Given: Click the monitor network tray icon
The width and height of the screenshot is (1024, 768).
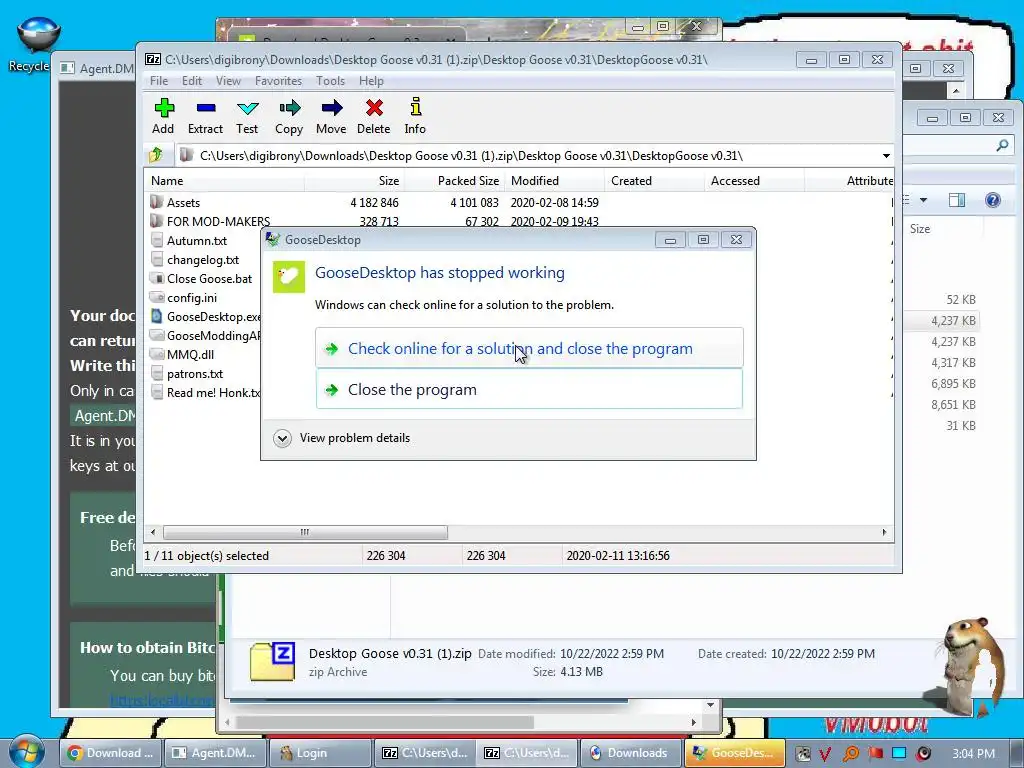Looking at the screenshot, I should 899,754.
